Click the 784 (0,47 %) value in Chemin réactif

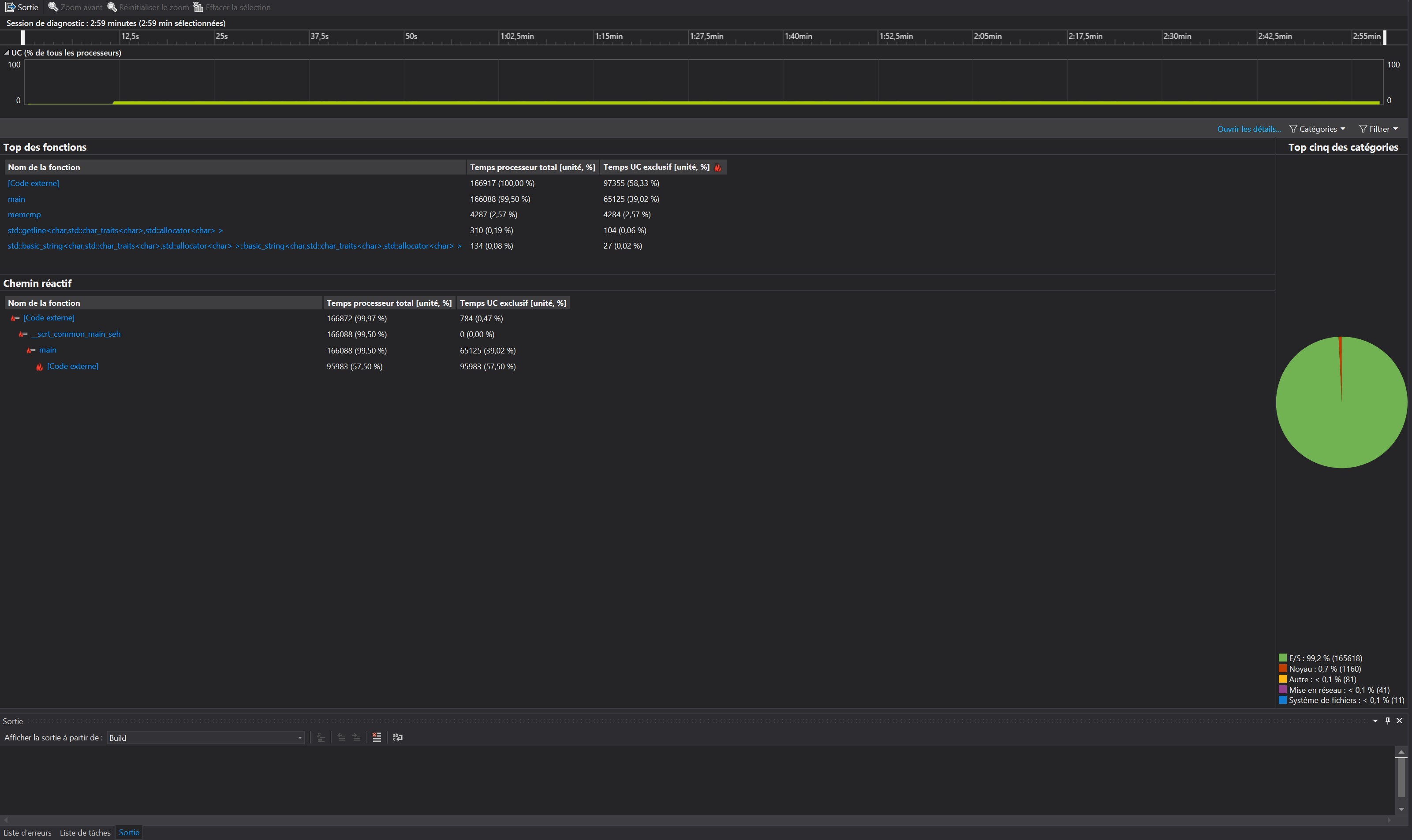click(x=481, y=319)
